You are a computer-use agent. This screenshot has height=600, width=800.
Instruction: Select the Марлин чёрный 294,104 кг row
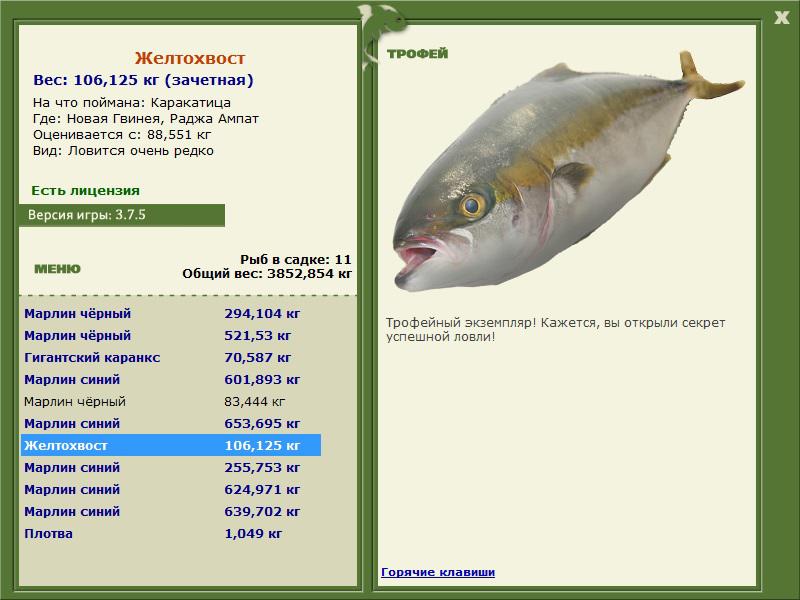171,313
